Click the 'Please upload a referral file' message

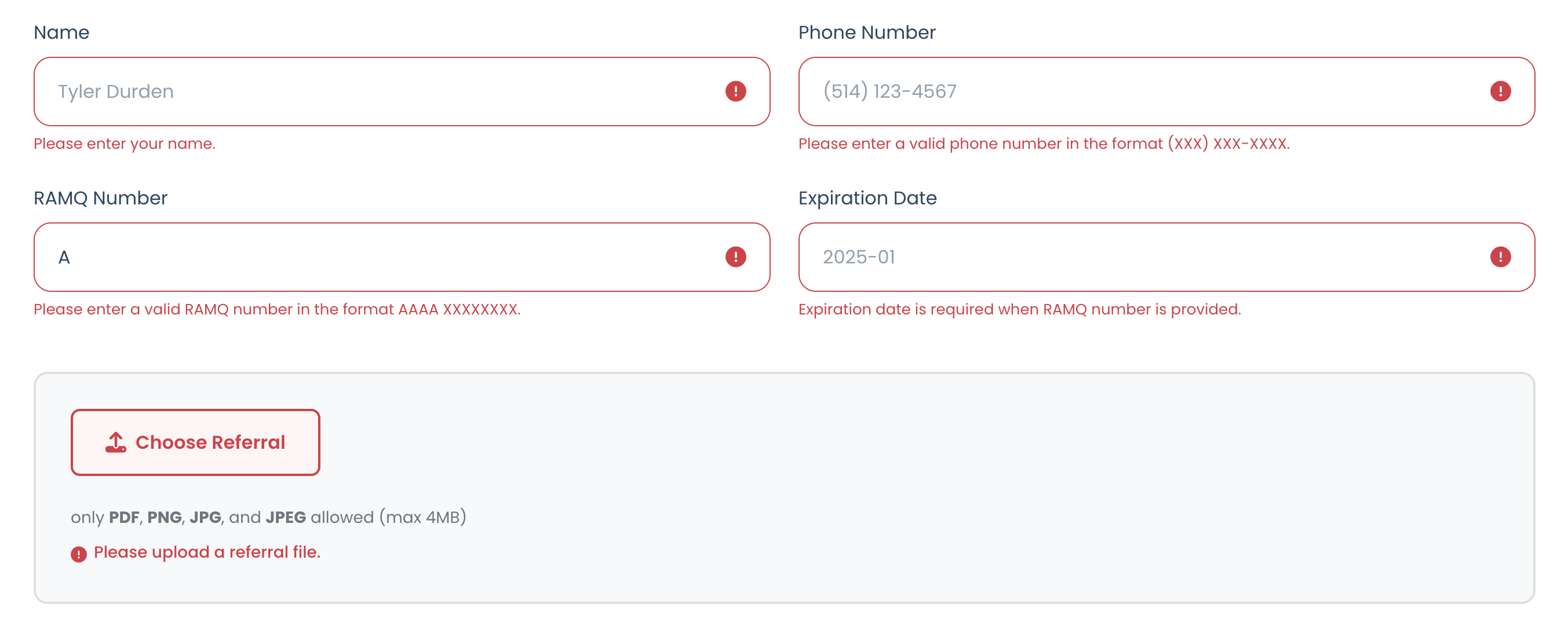tap(207, 552)
